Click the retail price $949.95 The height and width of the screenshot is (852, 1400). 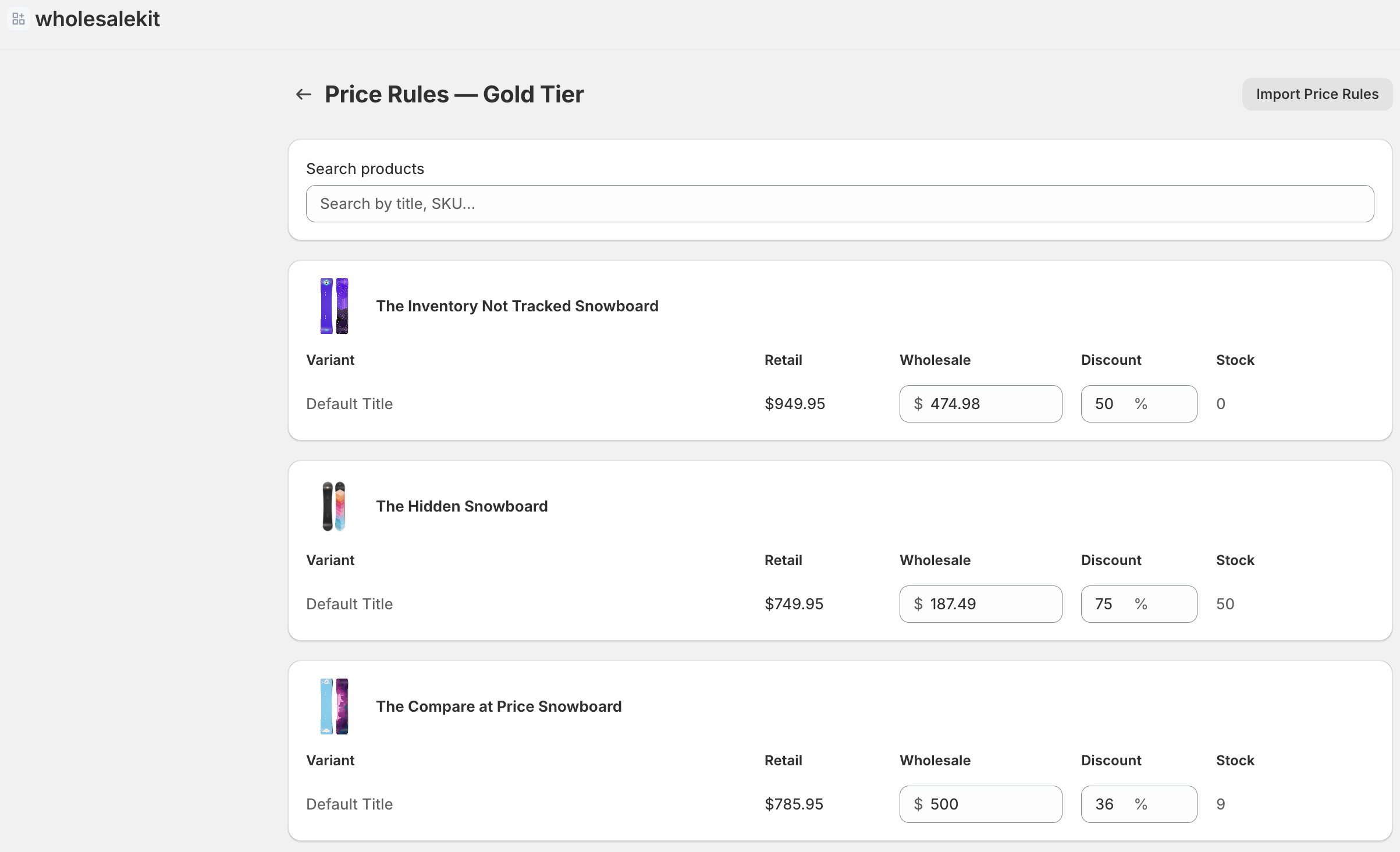tap(795, 404)
